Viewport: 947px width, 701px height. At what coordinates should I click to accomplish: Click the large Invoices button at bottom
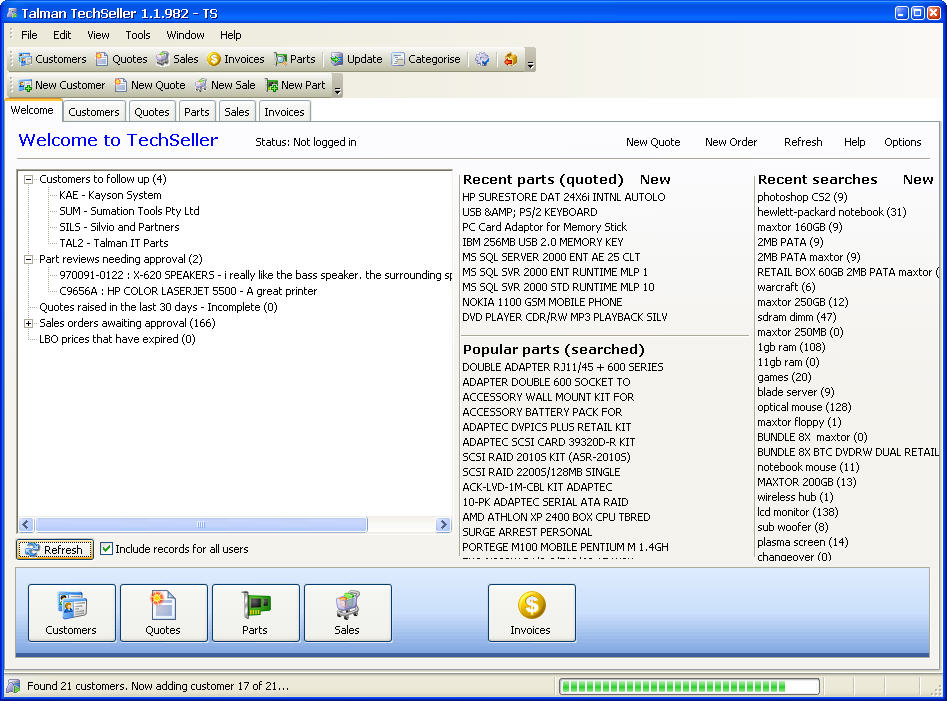click(x=531, y=612)
